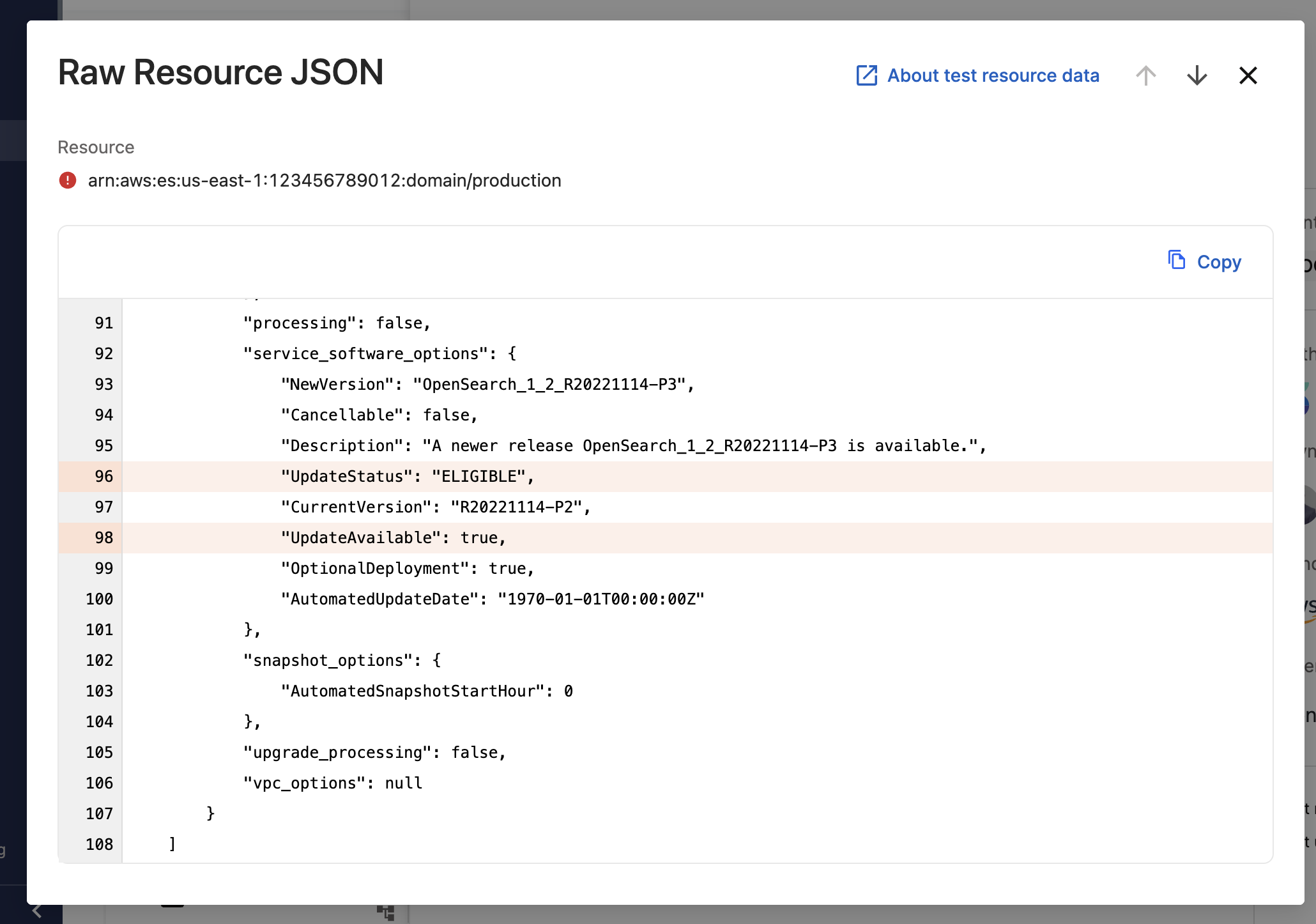The width and height of the screenshot is (1316, 924).
Task: Click the snapshot_options opening line
Action: click(342, 661)
